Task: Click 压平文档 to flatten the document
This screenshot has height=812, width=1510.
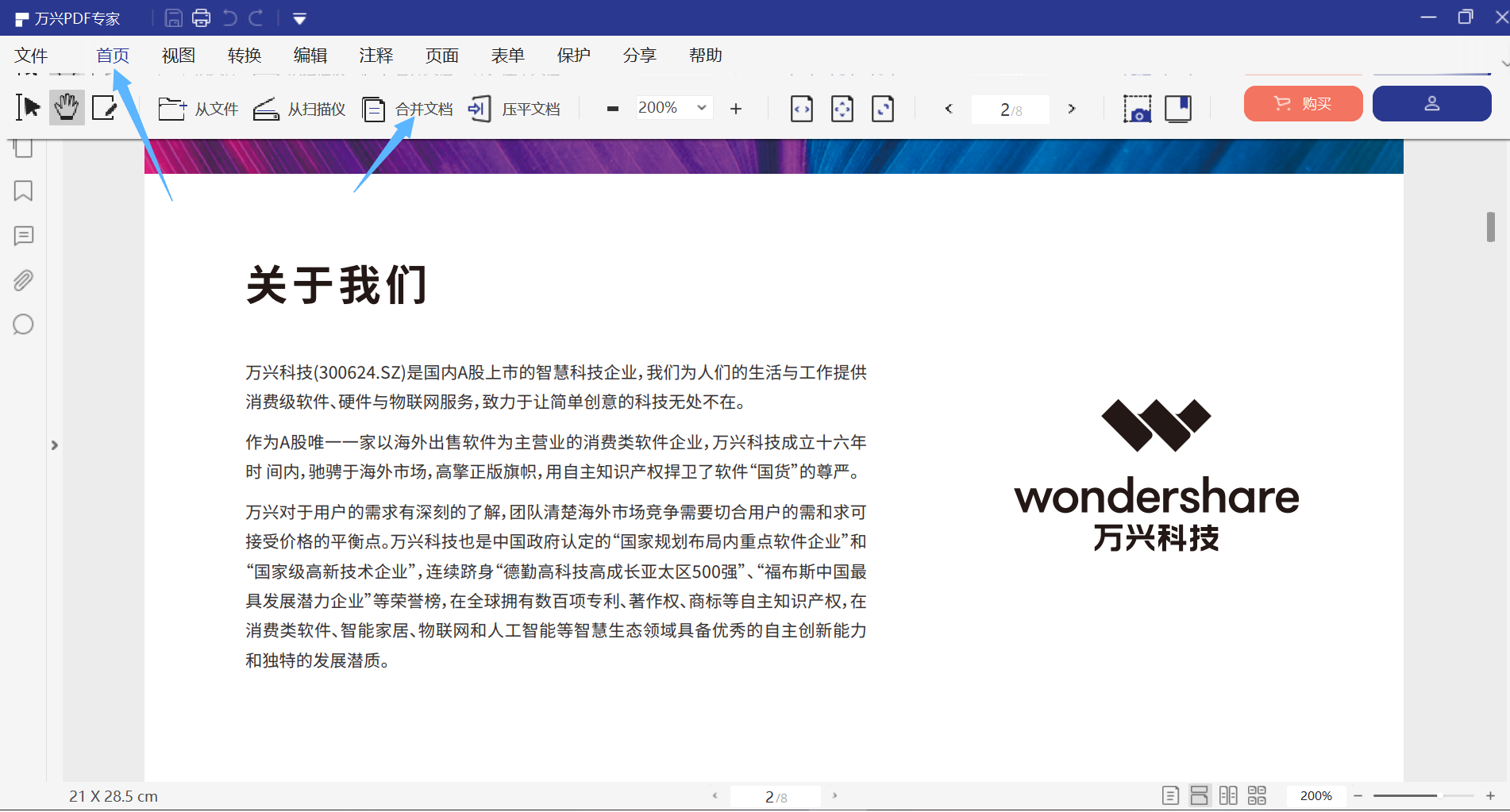Action: coord(514,109)
